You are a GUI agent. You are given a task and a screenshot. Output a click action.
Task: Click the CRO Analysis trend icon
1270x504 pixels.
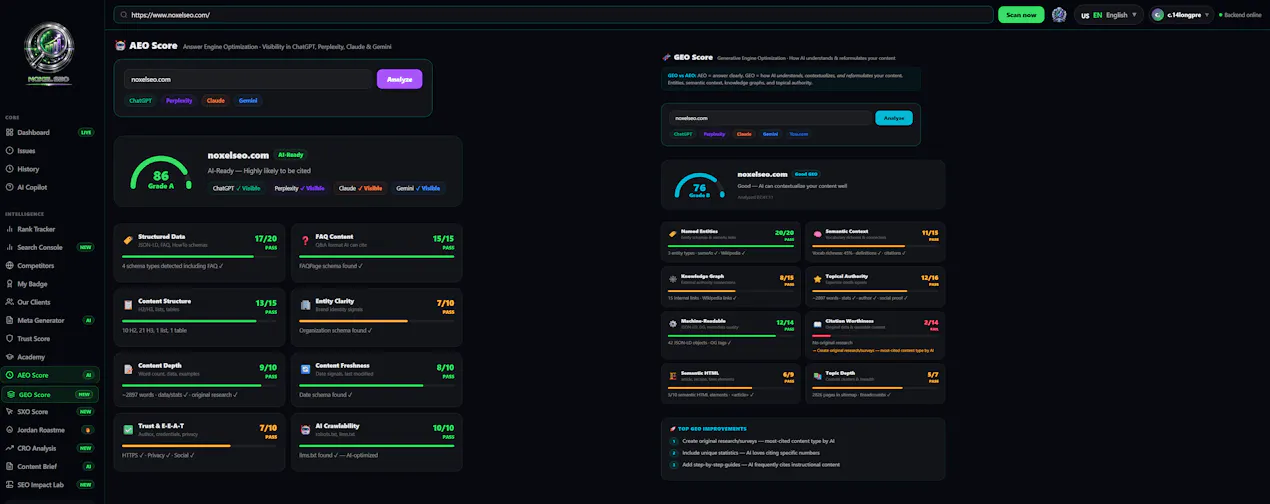10,448
